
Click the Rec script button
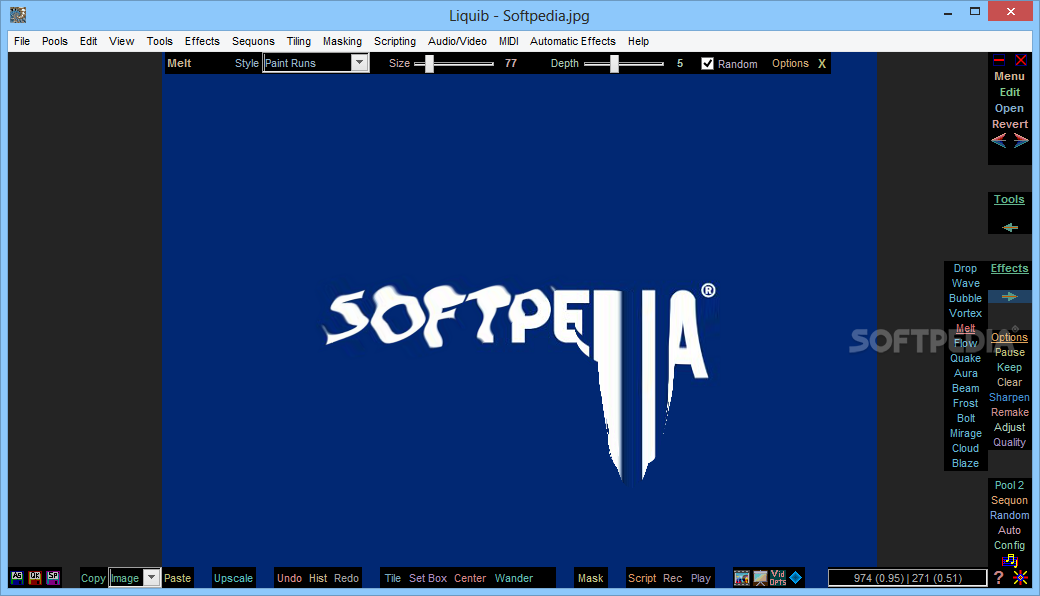673,578
